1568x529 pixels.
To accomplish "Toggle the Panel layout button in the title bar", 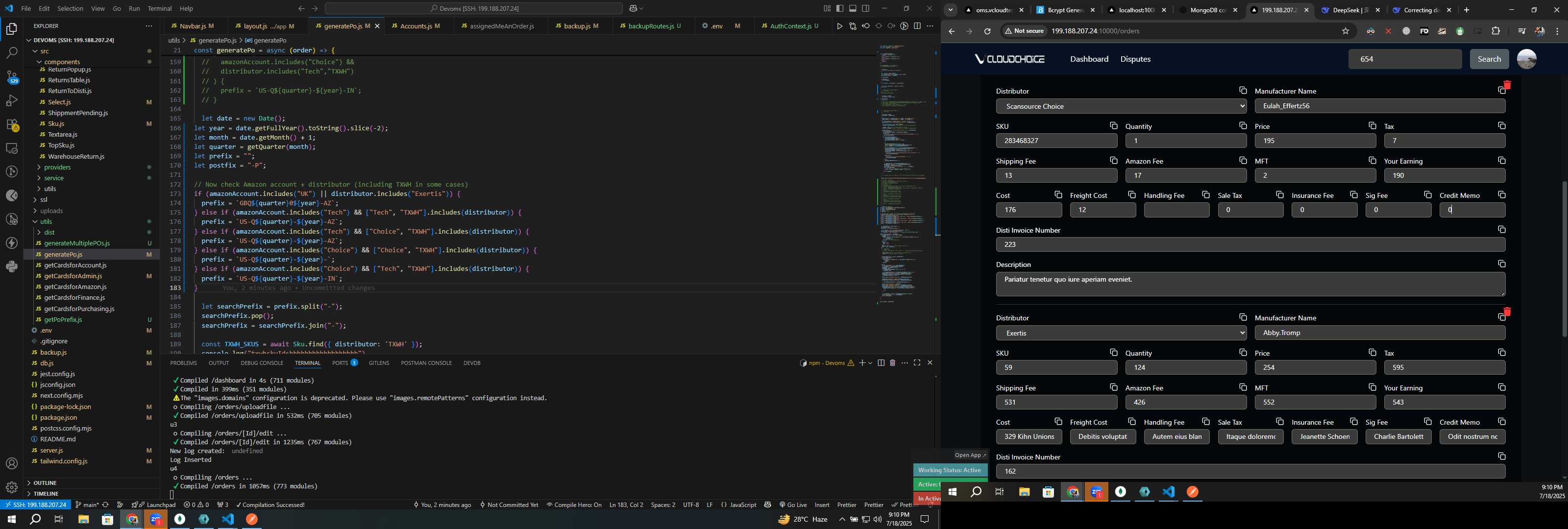I will (x=853, y=8).
